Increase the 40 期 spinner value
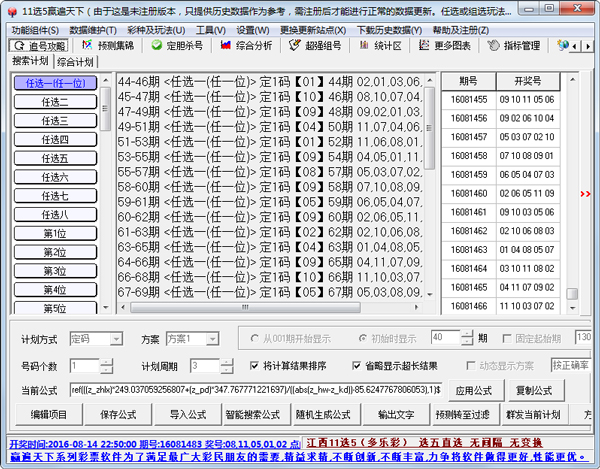Viewport: 600px width, 469px height. pos(467,334)
